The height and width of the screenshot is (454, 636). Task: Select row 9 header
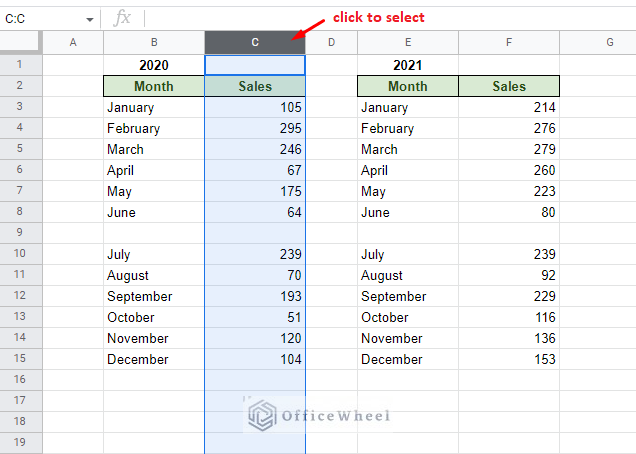(x=21, y=233)
